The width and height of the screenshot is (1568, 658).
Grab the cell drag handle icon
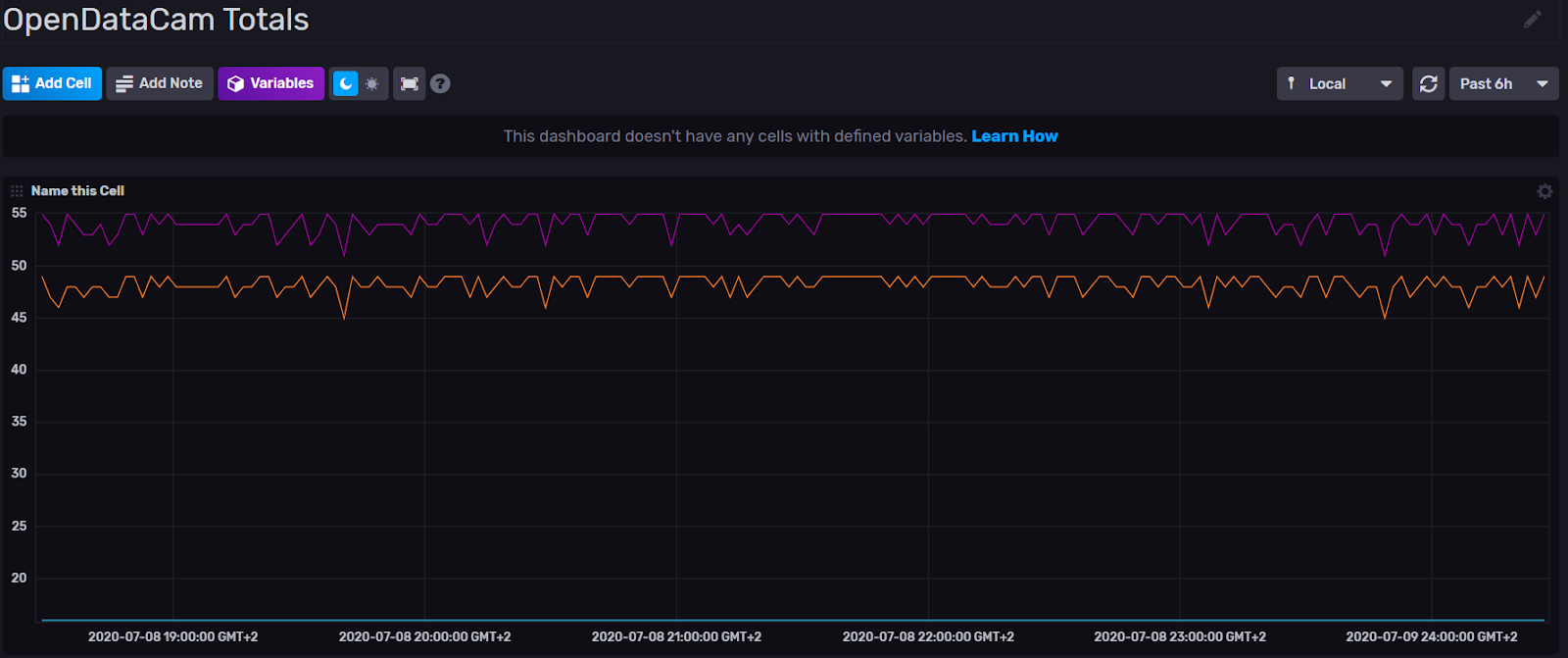17,191
